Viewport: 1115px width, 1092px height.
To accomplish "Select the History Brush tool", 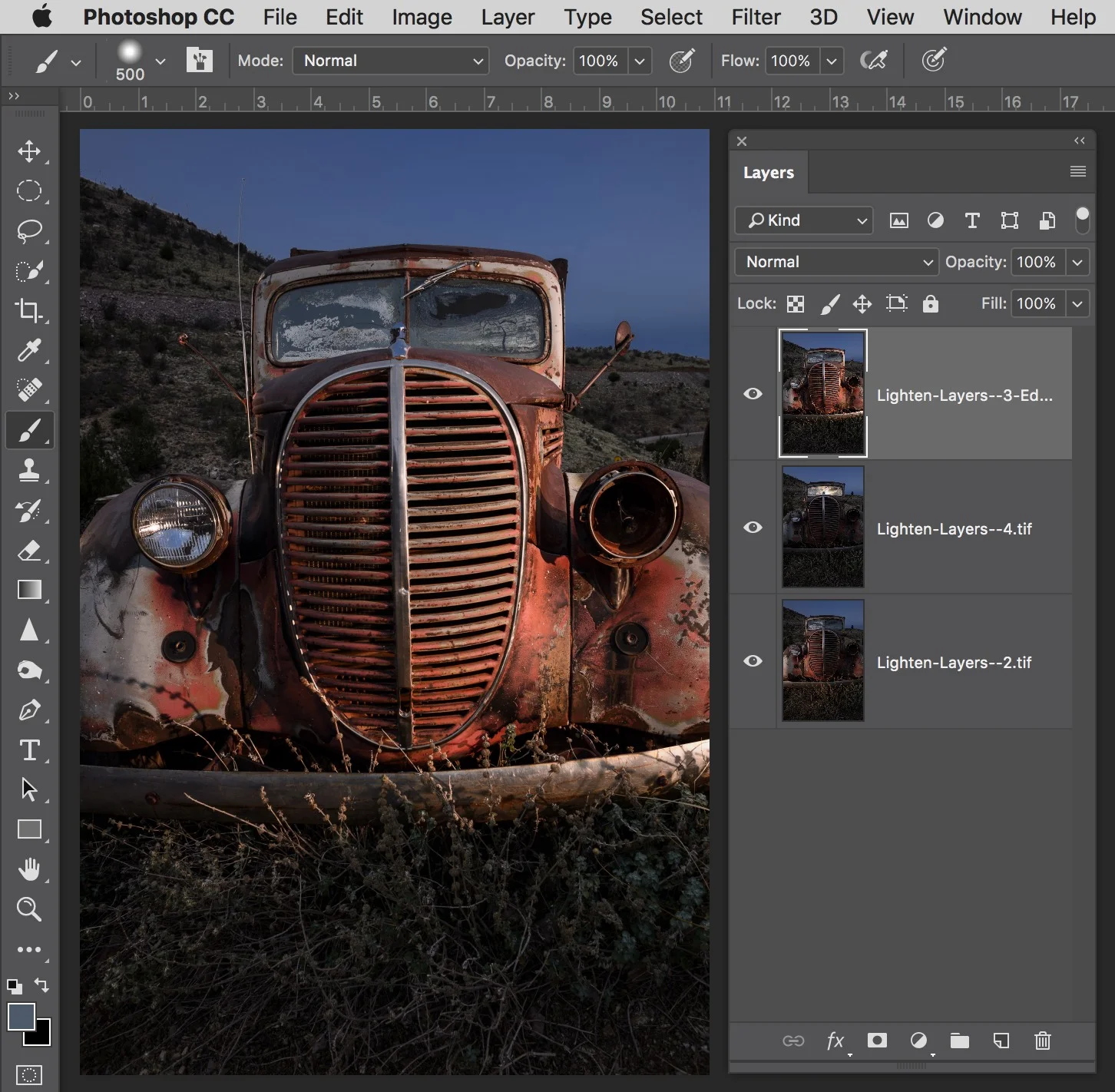I will click(29, 511).
